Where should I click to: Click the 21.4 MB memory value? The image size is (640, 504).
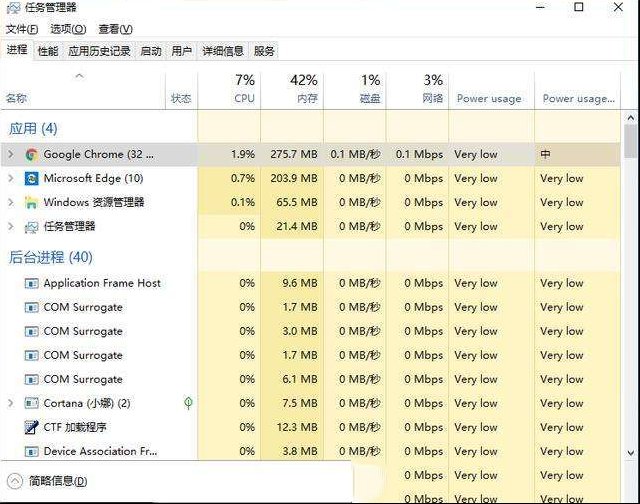297,226
